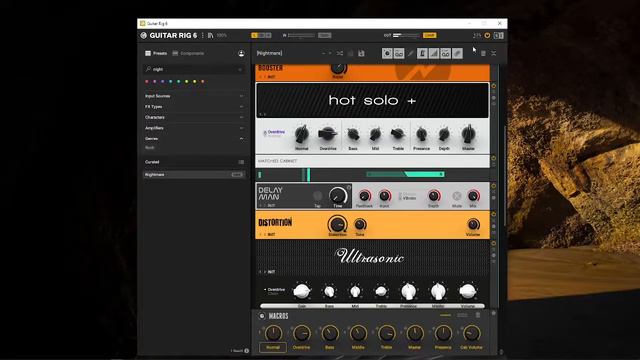Image resolution: width=640 pixels, height=360 pixels.
Task: Toggle power on the Matched Cabinet
Action: pyautogui.click(x=493, y=158)
